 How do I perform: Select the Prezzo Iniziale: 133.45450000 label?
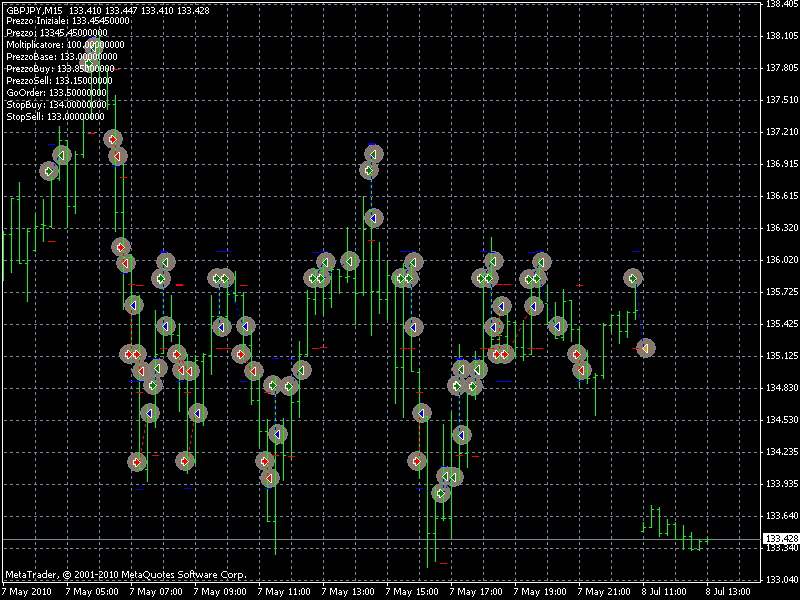pos(68,21)
